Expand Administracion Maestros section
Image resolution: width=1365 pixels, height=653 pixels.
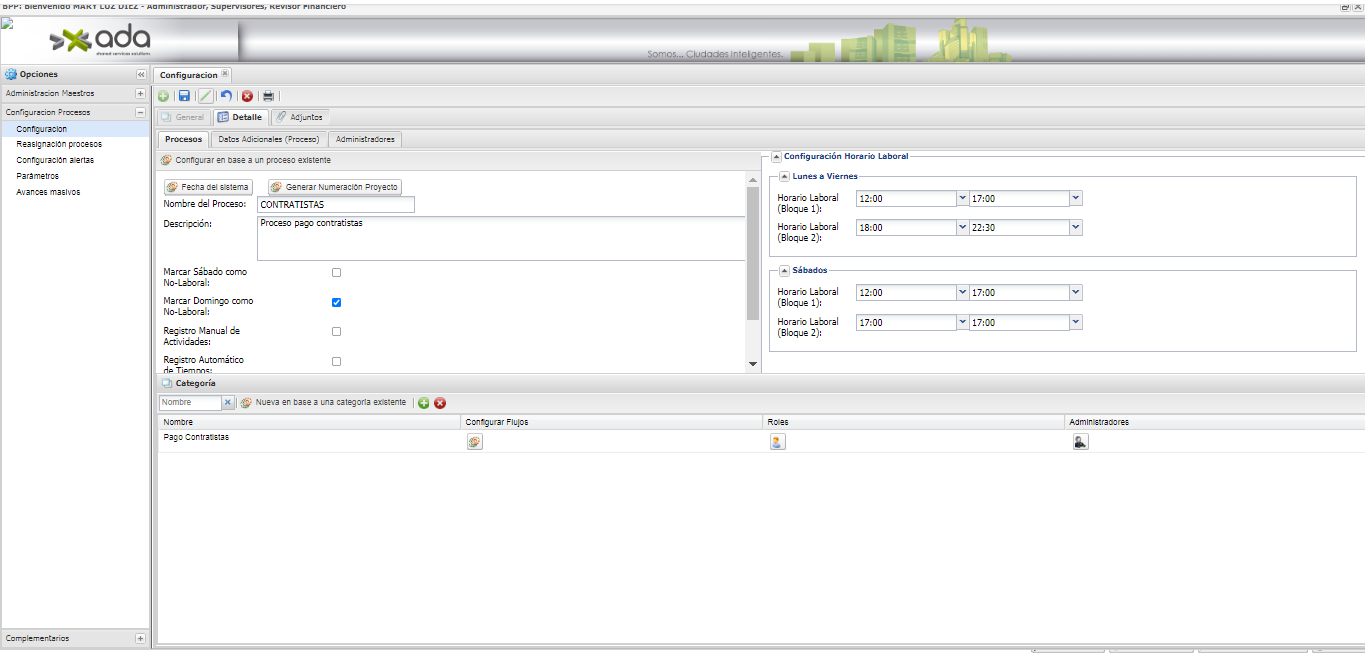(140, 93)
